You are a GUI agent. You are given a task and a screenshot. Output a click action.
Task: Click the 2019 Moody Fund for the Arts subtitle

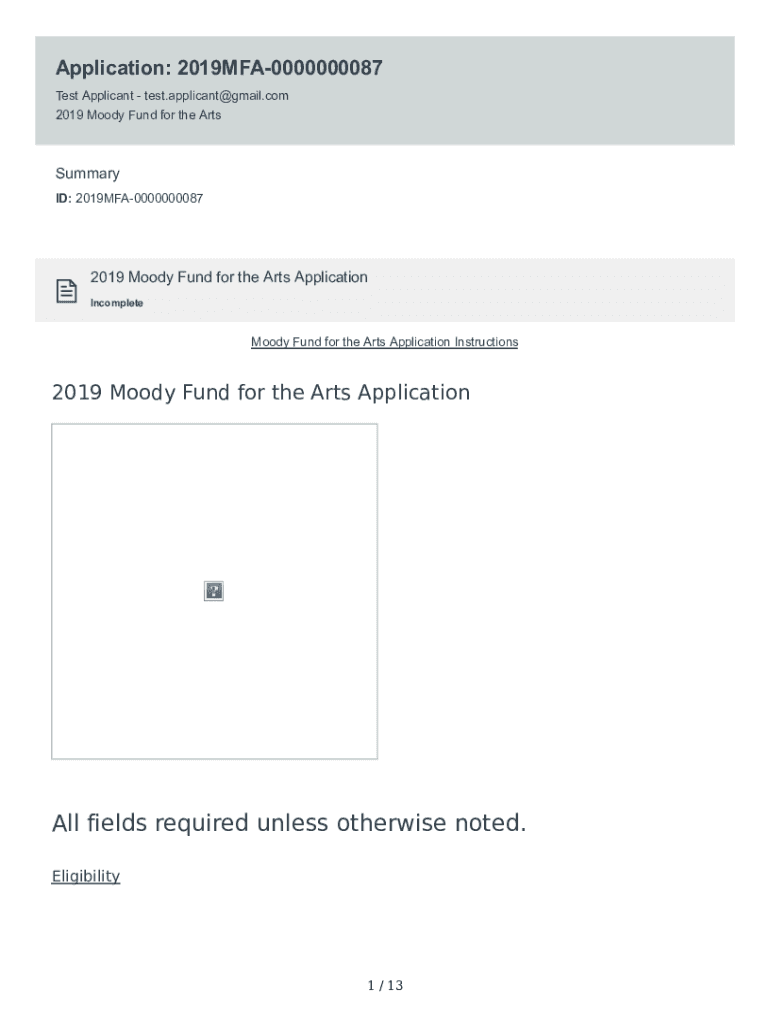tap(138, 115)
